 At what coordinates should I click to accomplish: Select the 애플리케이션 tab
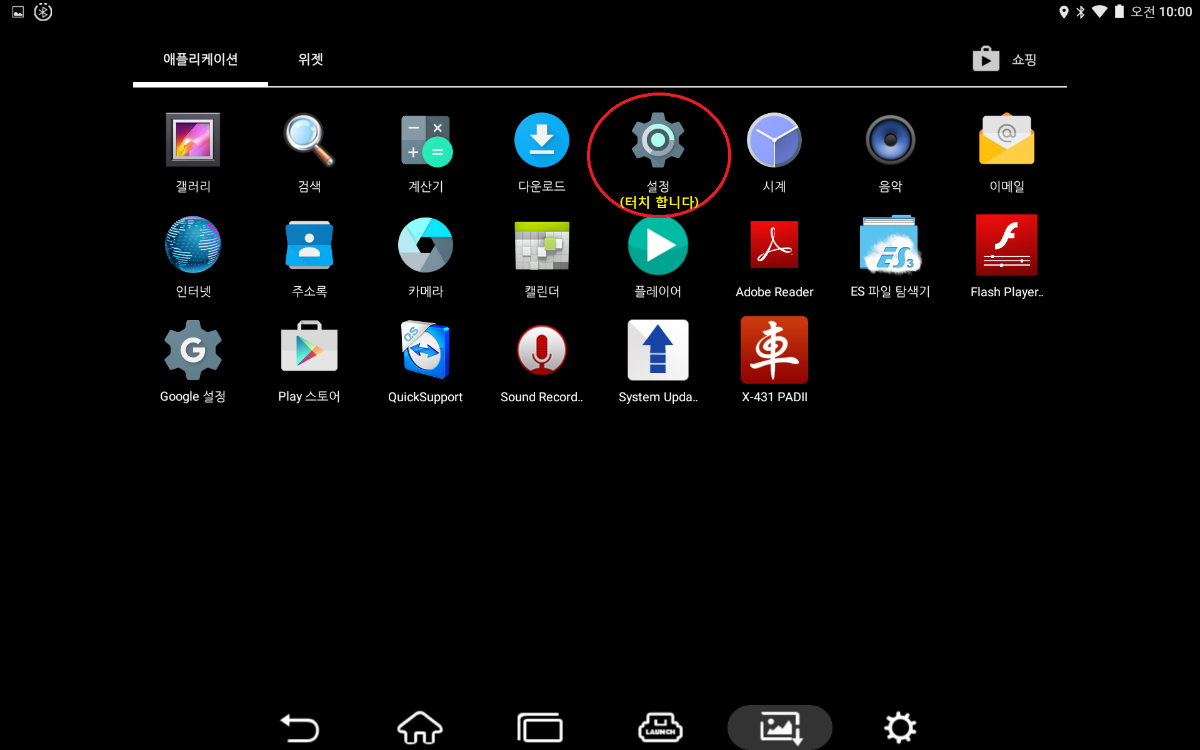[200, 59]
